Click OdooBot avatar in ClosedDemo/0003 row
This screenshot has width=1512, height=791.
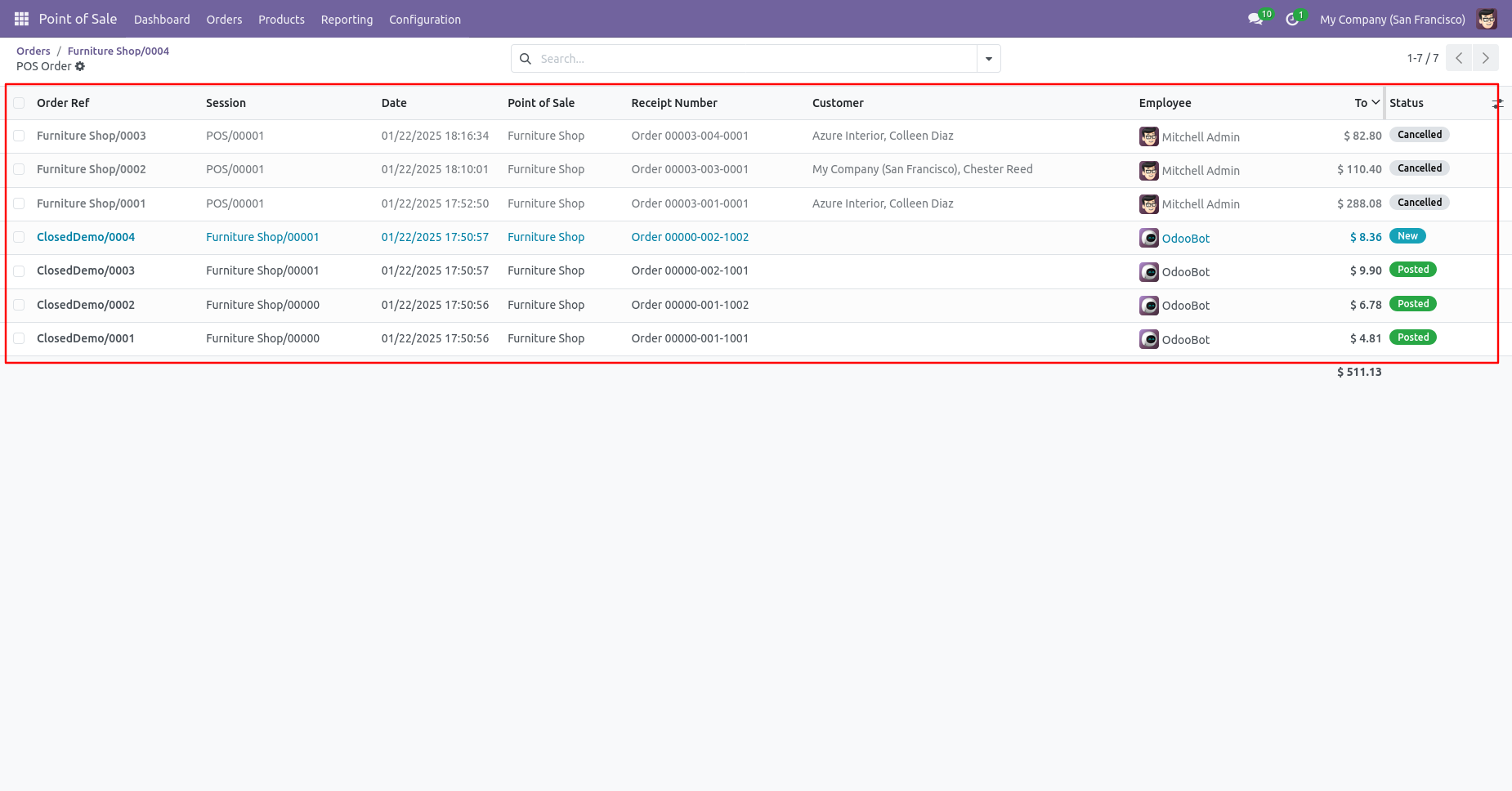pyautogui.click(x=1149, y=271)
